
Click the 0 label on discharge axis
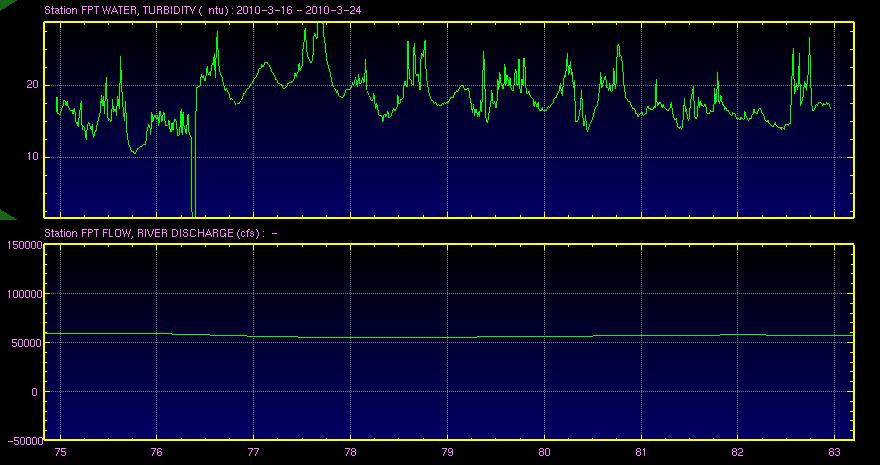[x=35, y=392]
